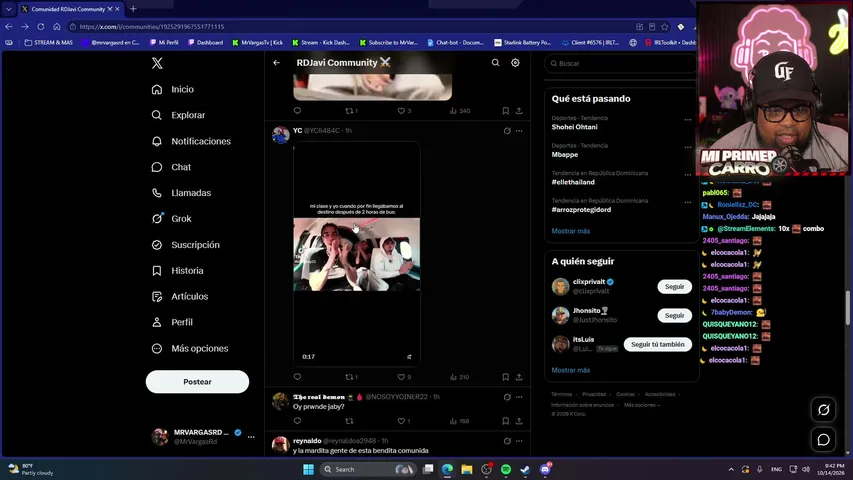Like The real demon's post
The image size is (853, 480).
(x=404, y=421)
